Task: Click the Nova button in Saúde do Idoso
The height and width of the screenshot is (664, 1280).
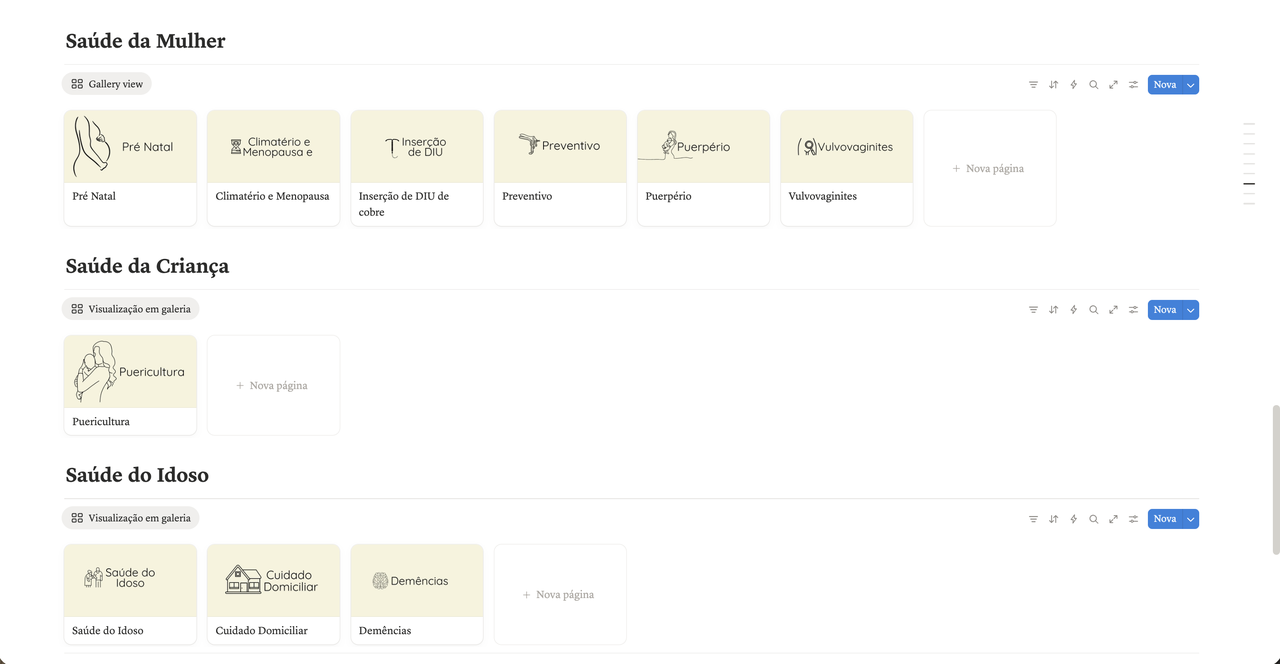Action: [x=1164, y=519]
